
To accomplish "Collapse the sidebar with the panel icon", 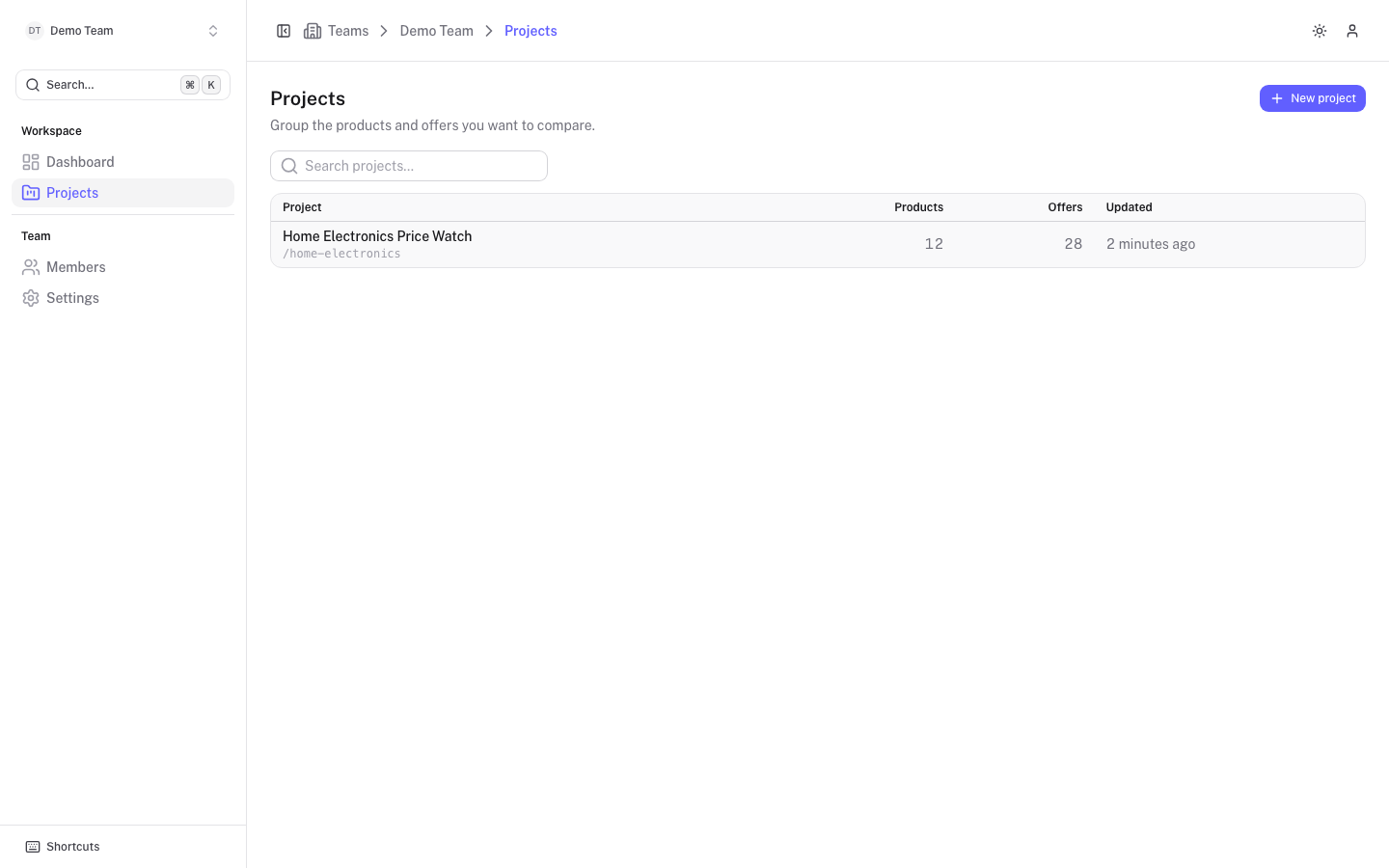I will (x=284, y=31).
